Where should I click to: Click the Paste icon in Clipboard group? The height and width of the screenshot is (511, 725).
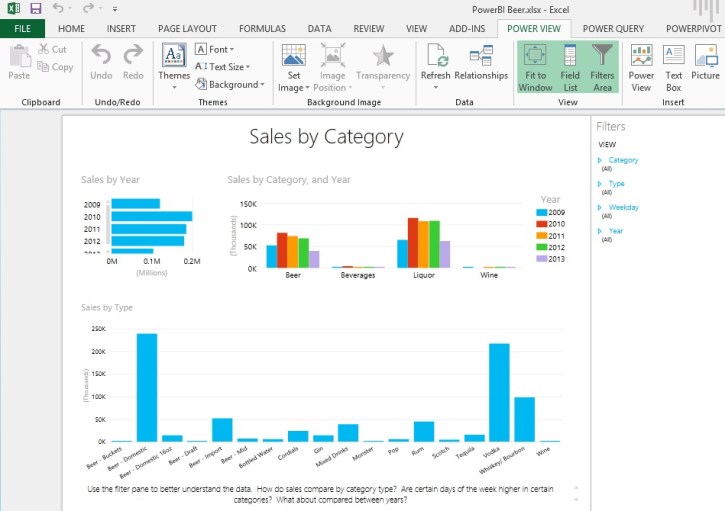(18, 61)
